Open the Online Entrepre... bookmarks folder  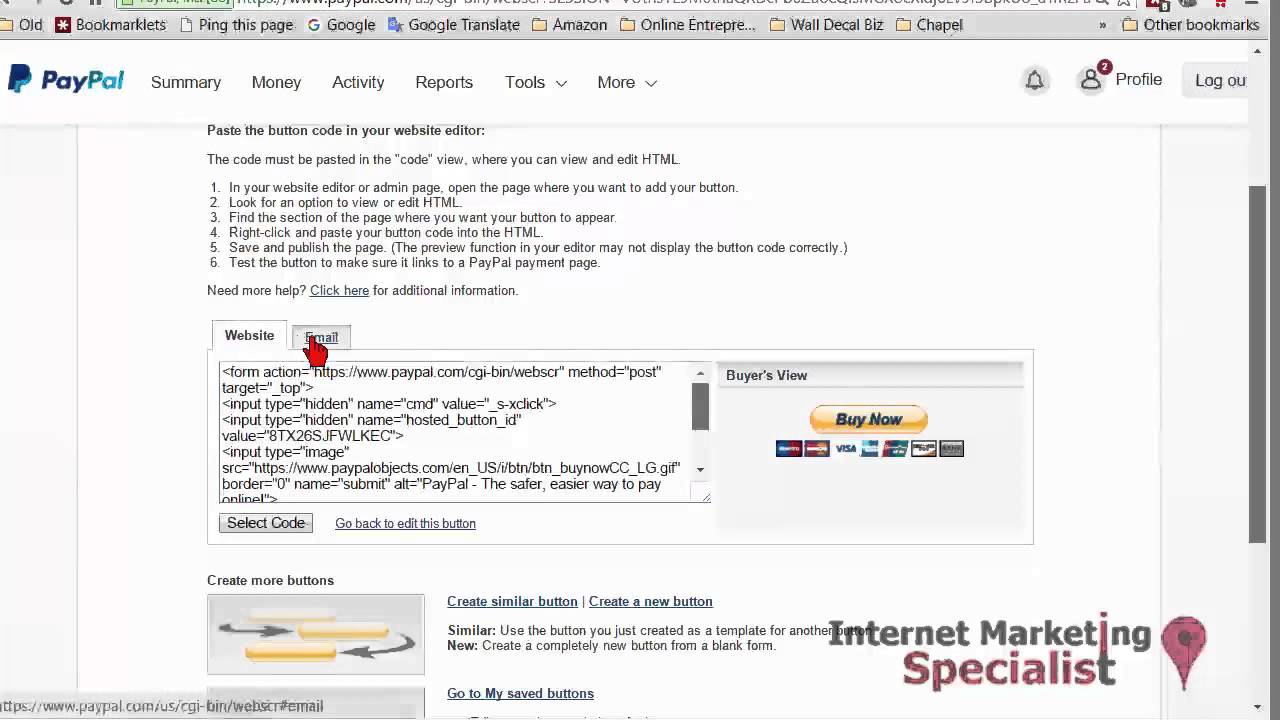click(x=688, y=24)
